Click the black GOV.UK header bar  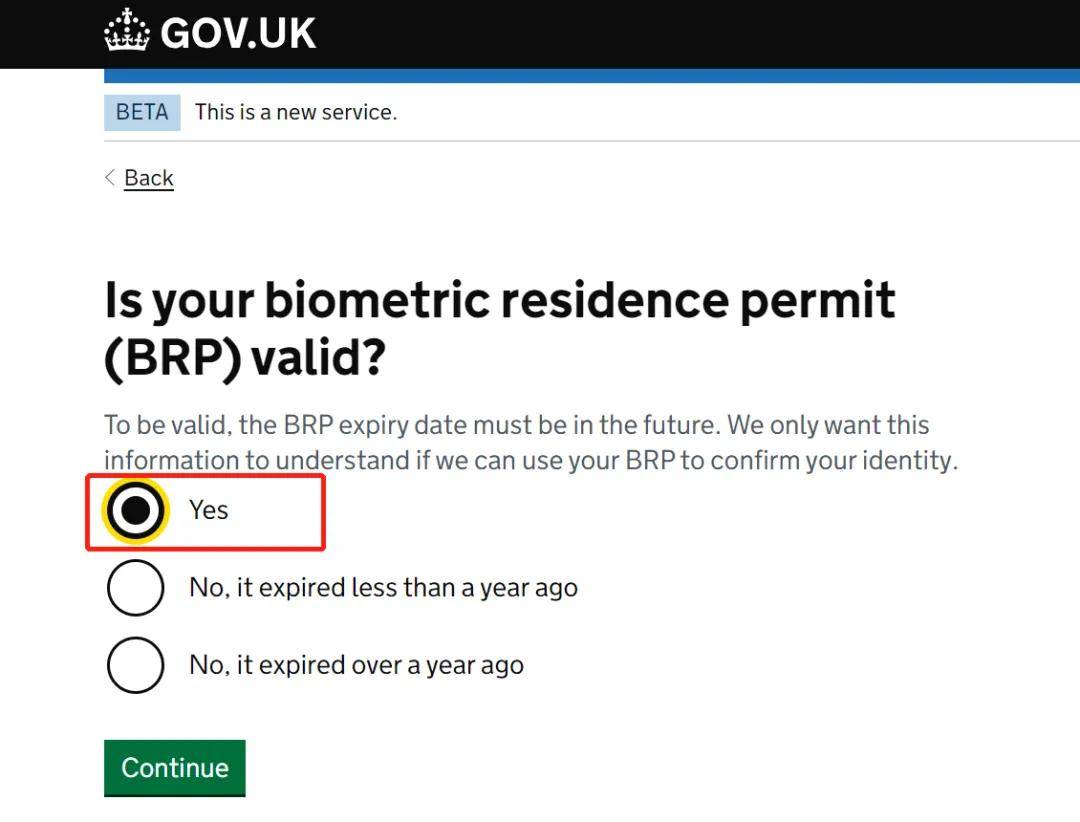[700, 33]
